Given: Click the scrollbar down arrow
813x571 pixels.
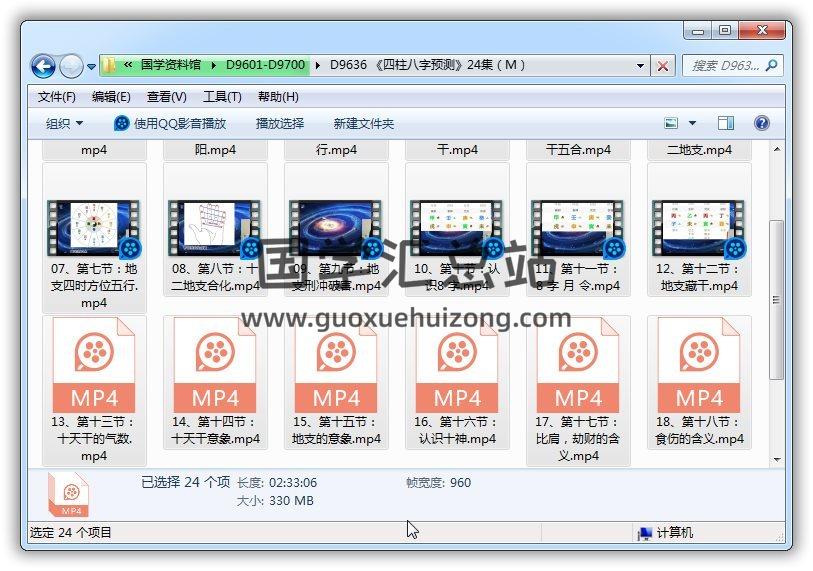Looking at the screenshot, I should tap(776, 459).
